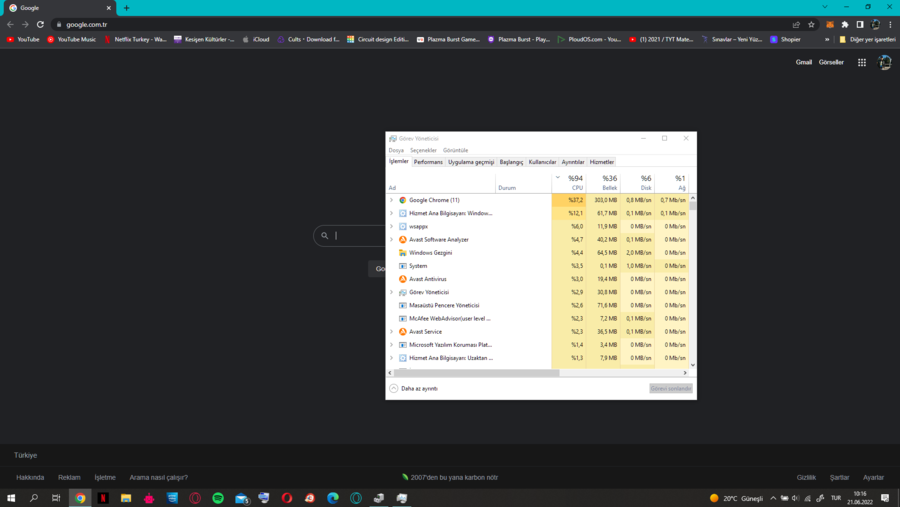The image size is (900, 507).
Task: Expand Avast Software Analyzer process
Action: [x=391, y=239]
